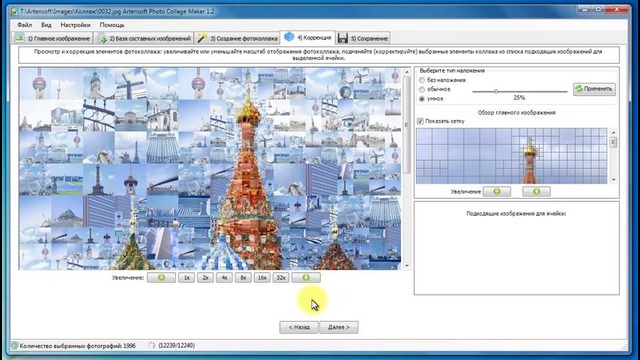Click the green zoom-in button below the collage
The width and height of the screenshot is (640, 360).
point(306,278)
